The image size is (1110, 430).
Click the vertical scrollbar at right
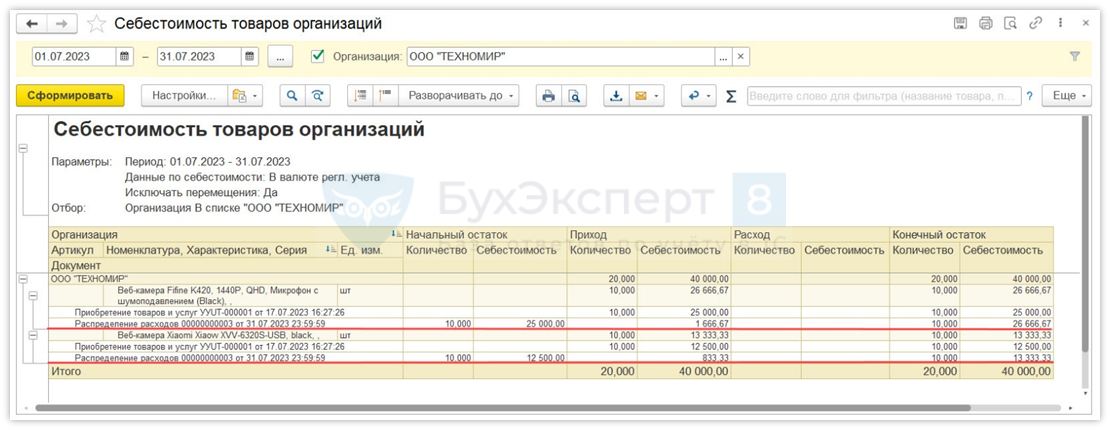[x=1085, y=234]
